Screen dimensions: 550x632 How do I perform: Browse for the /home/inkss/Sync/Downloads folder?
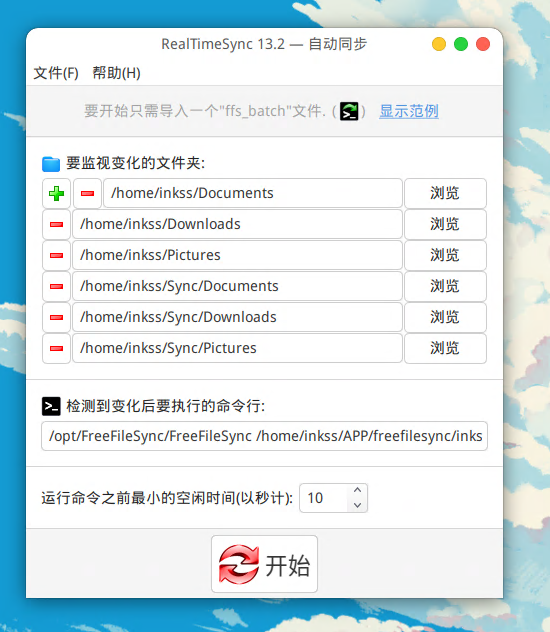445,318
